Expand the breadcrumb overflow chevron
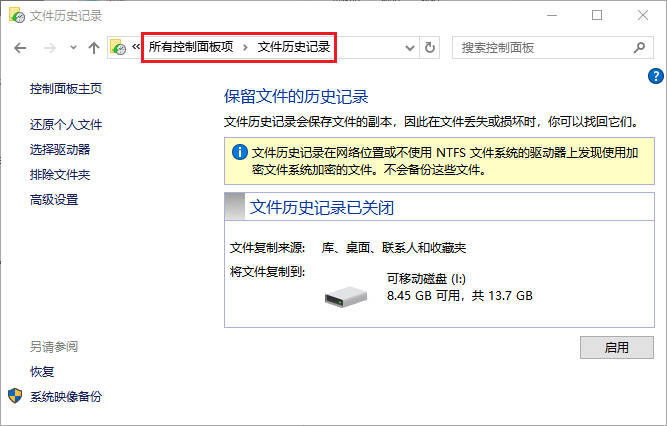Image resolution: width=667 pixels, height=426 pixels. (136, 46)
